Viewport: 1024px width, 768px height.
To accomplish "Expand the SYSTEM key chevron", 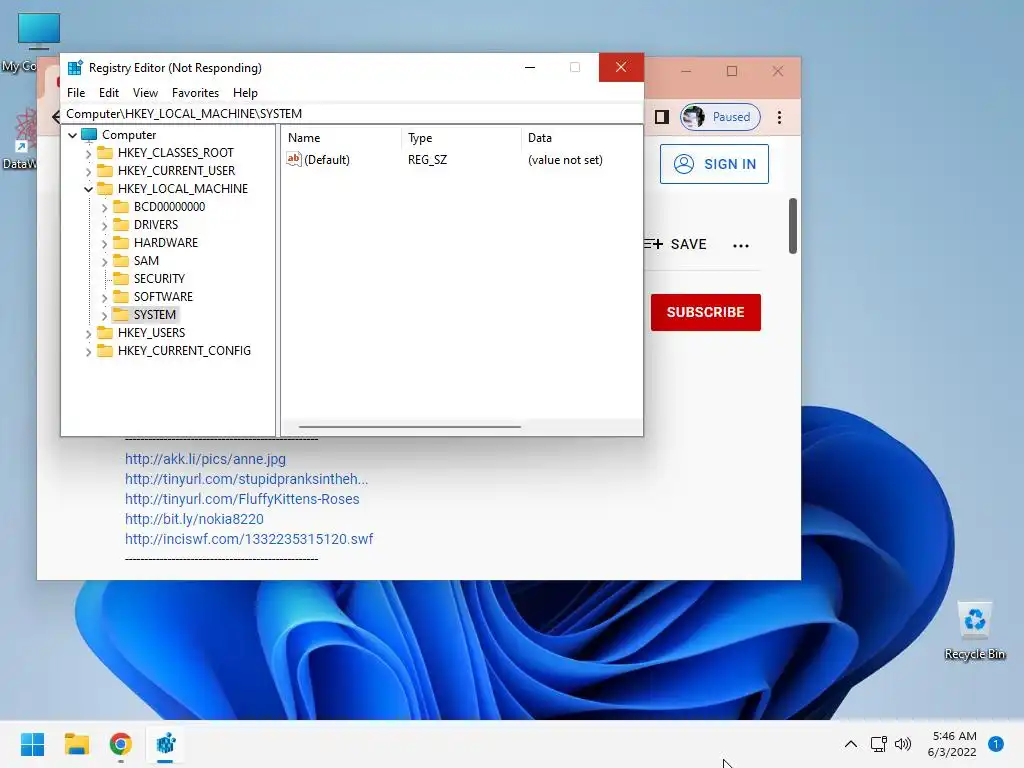I will click(x=104, y=315).
